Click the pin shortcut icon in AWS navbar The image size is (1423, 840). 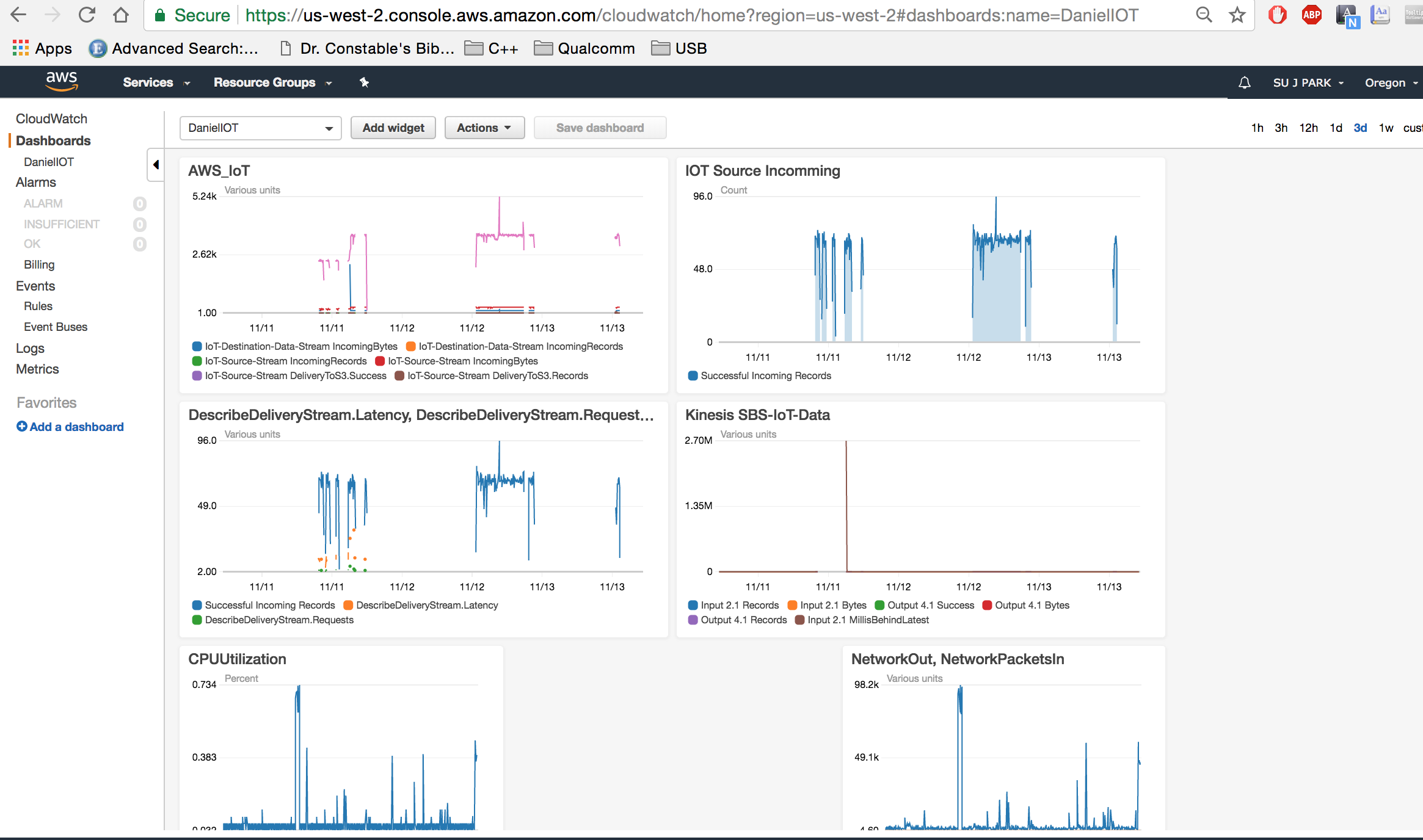(x=364, y=82)
